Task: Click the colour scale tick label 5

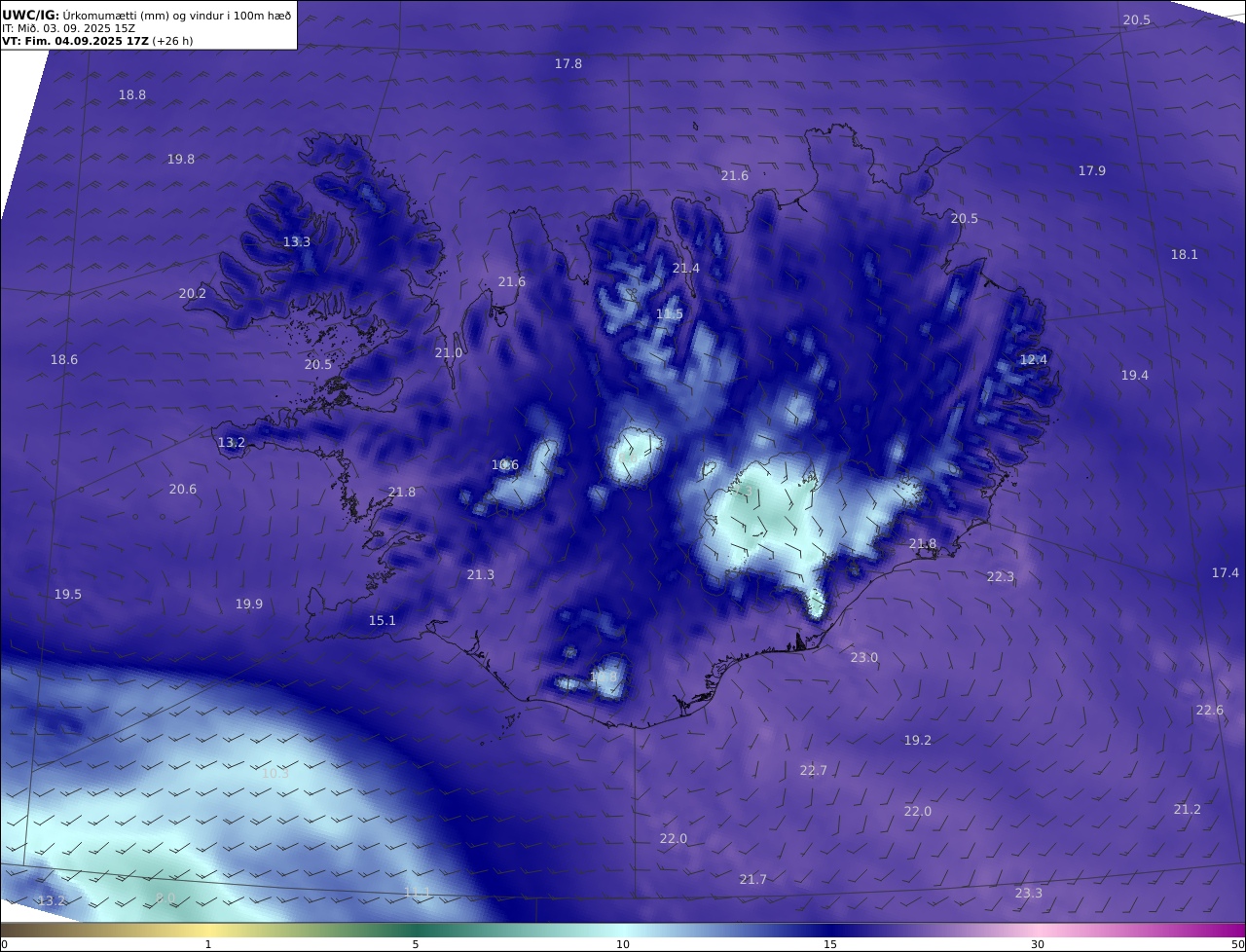Action: [x=416, y=944]
